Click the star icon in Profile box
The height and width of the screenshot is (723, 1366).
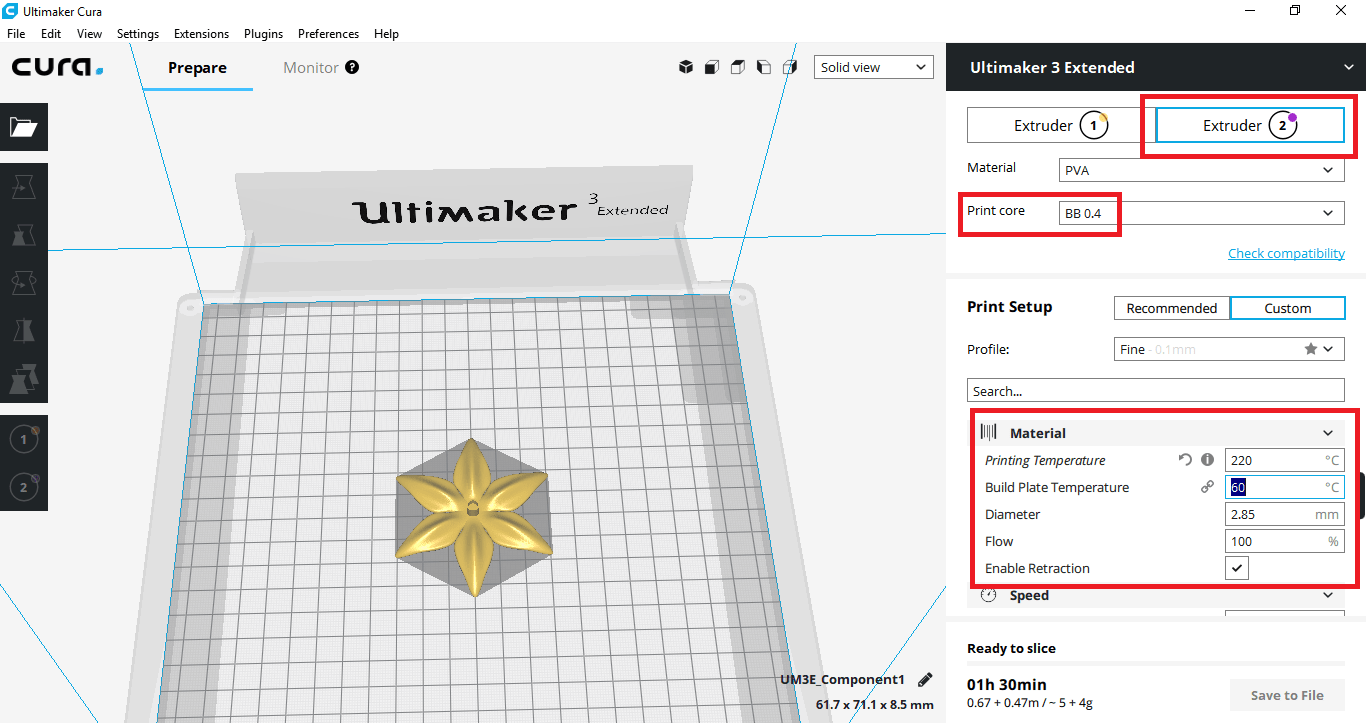point(1310,349)
